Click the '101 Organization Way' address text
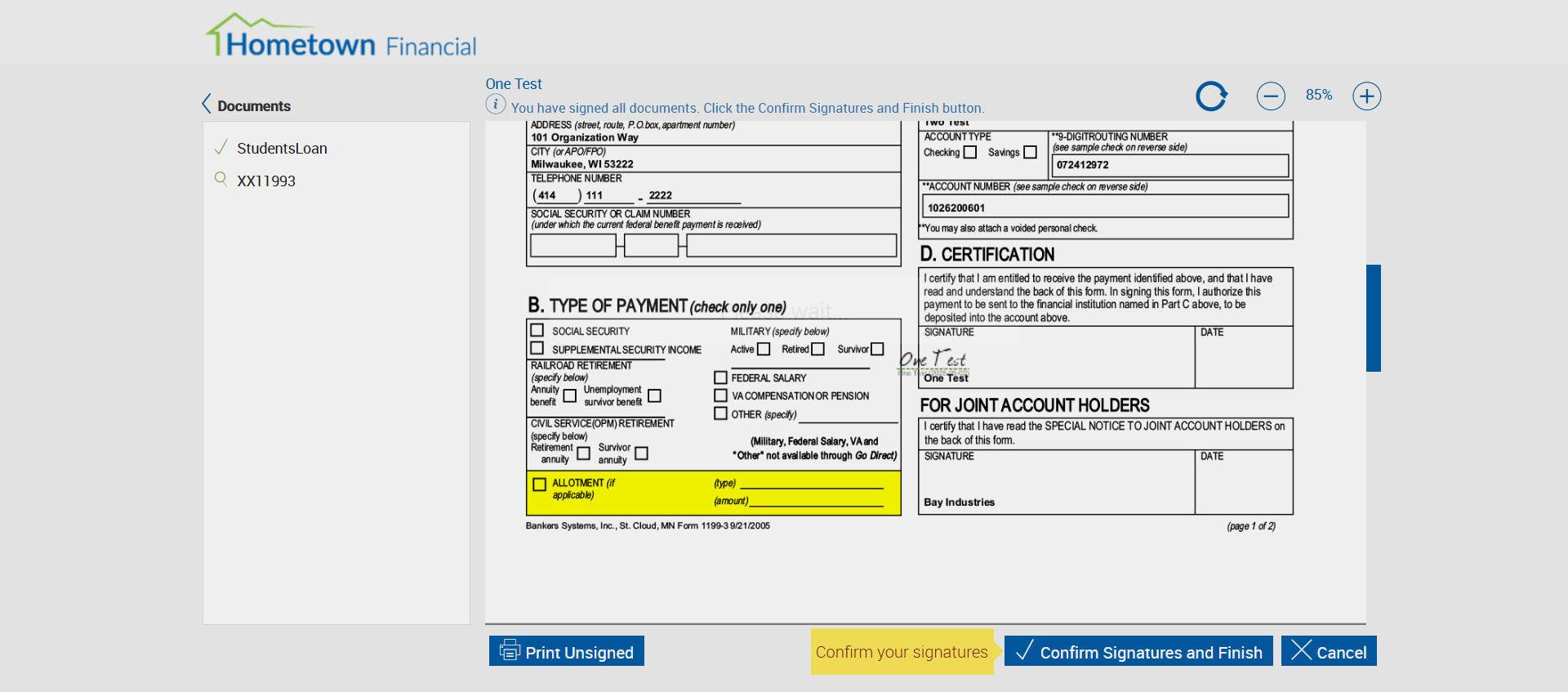Screen dimensions: 1568x692 point(585,137)
